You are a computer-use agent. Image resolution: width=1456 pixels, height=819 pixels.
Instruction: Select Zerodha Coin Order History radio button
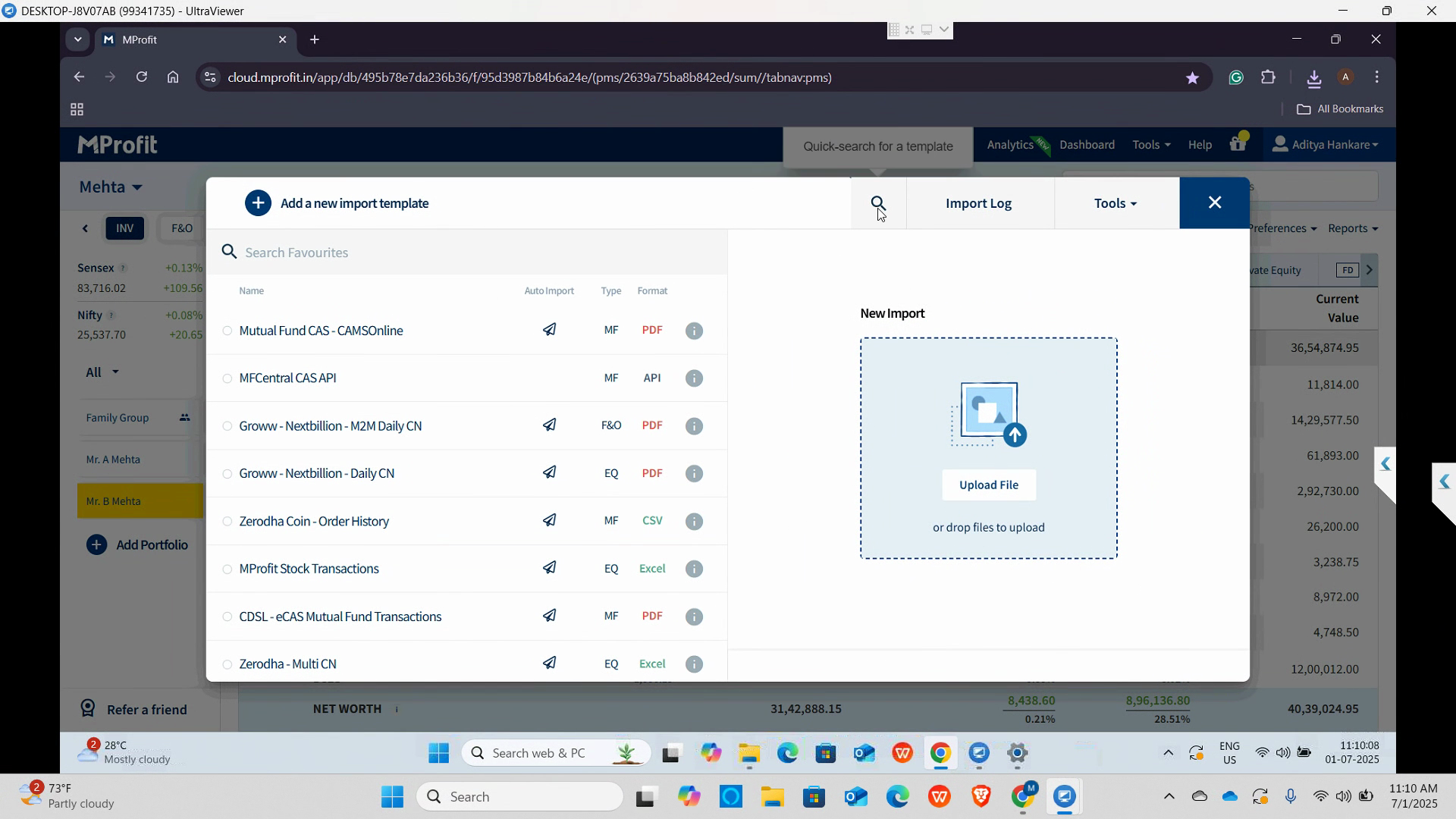227,522
